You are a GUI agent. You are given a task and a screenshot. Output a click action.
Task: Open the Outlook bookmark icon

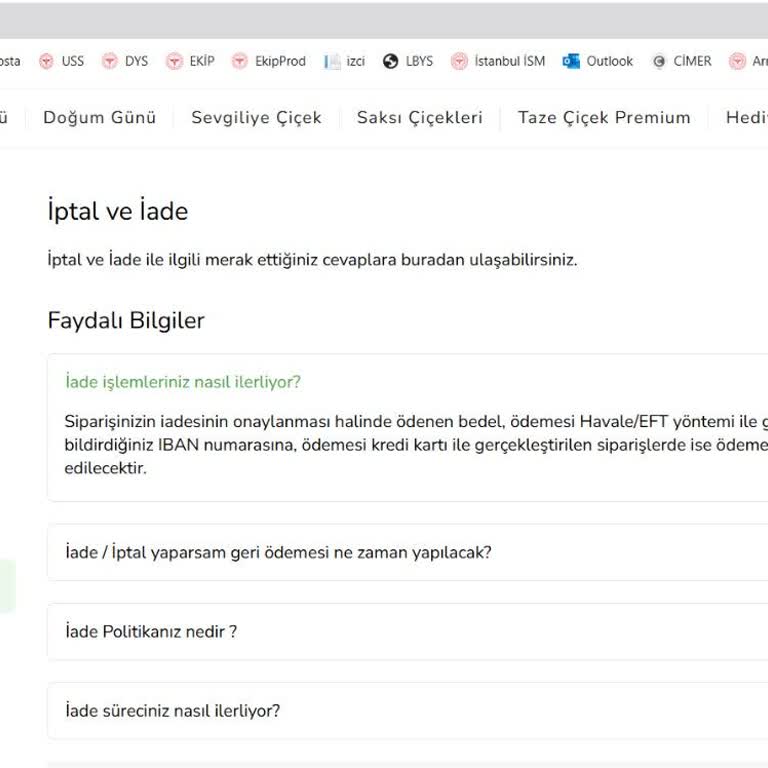click(571, 61)
